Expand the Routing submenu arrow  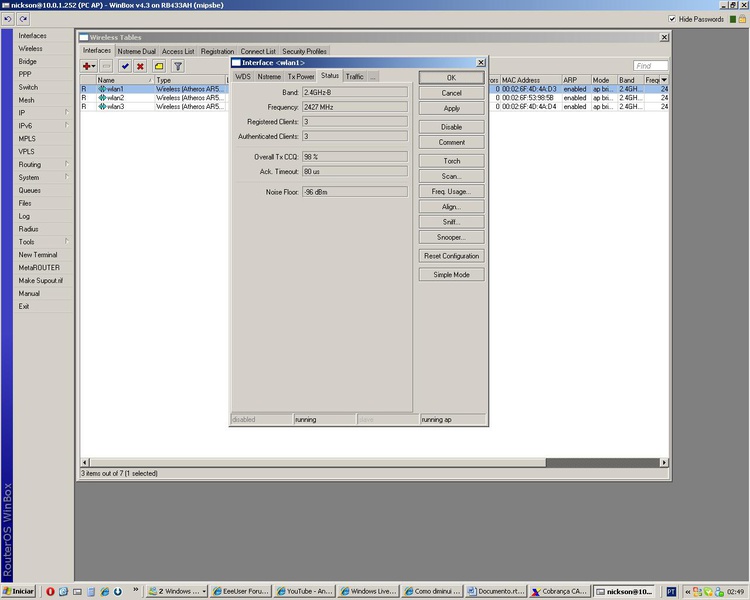[66, 164]
